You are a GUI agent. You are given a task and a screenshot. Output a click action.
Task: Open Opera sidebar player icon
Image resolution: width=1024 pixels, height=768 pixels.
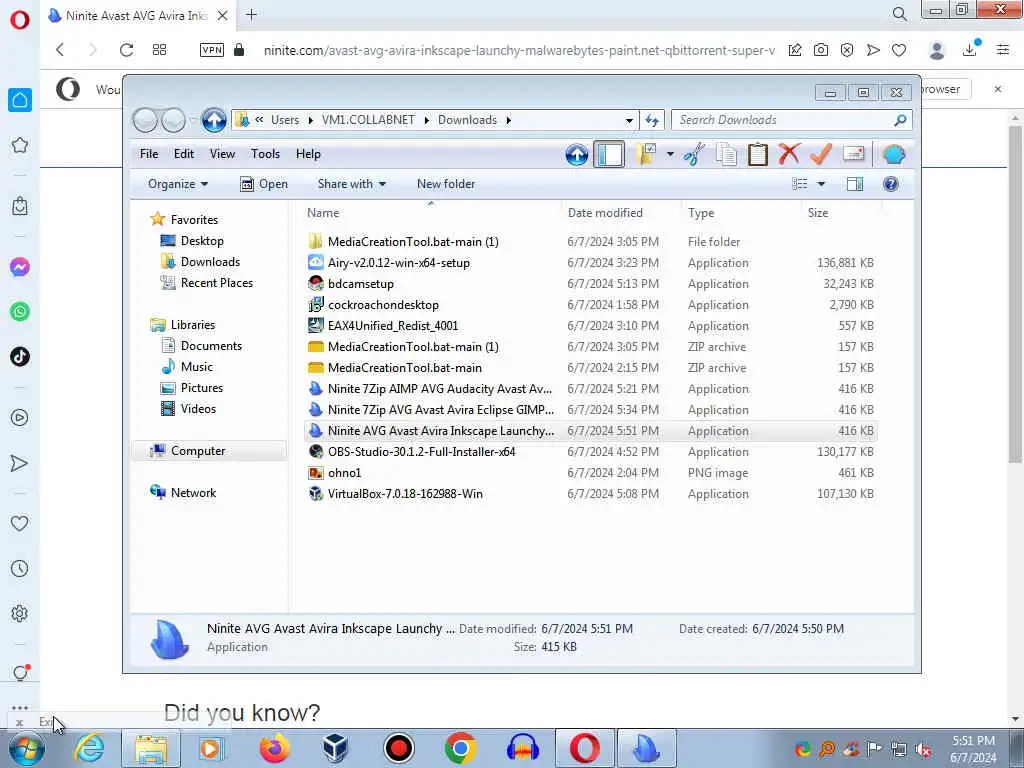point(20,418)
